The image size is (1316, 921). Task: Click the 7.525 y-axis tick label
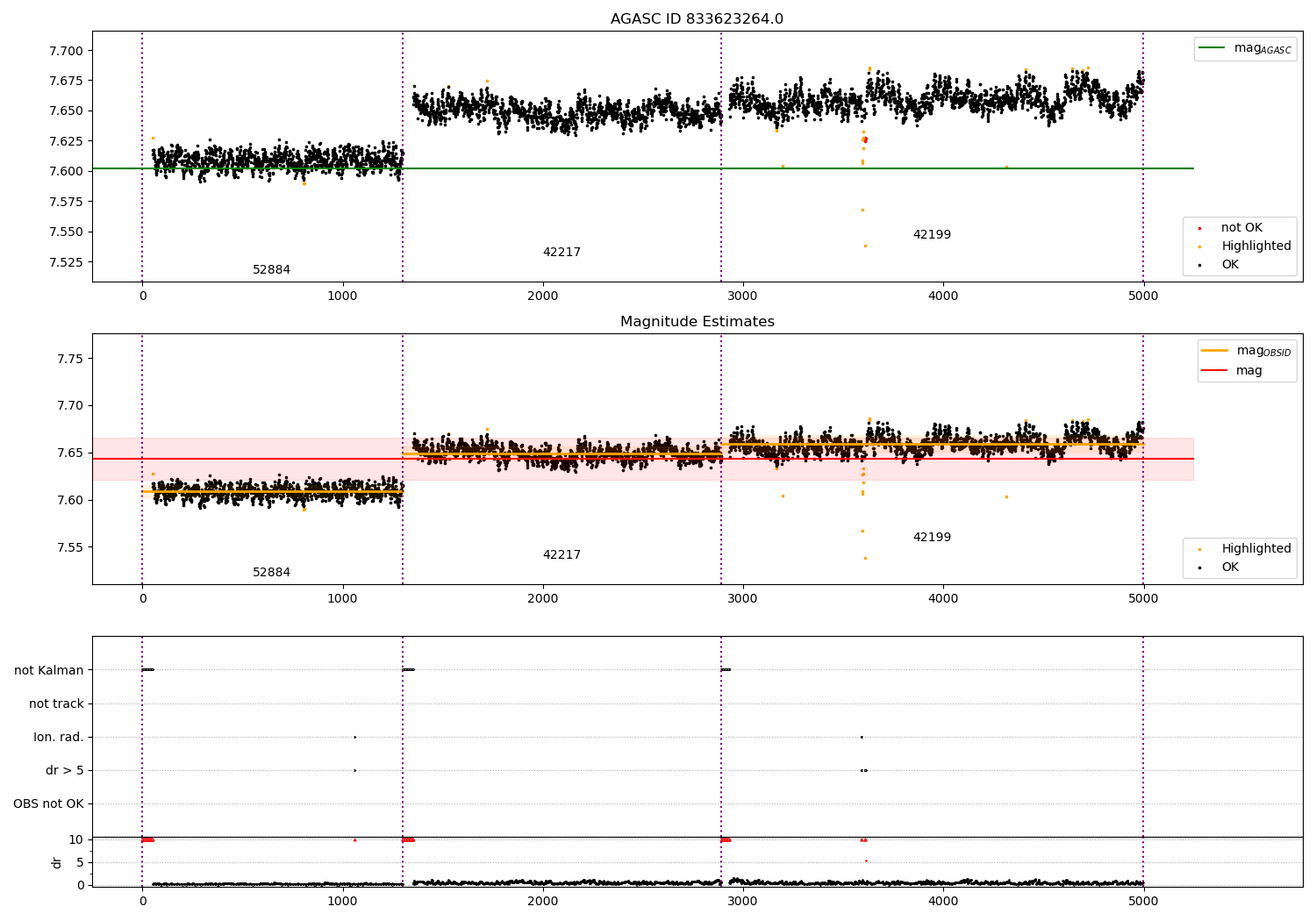(x=66, y=263)
